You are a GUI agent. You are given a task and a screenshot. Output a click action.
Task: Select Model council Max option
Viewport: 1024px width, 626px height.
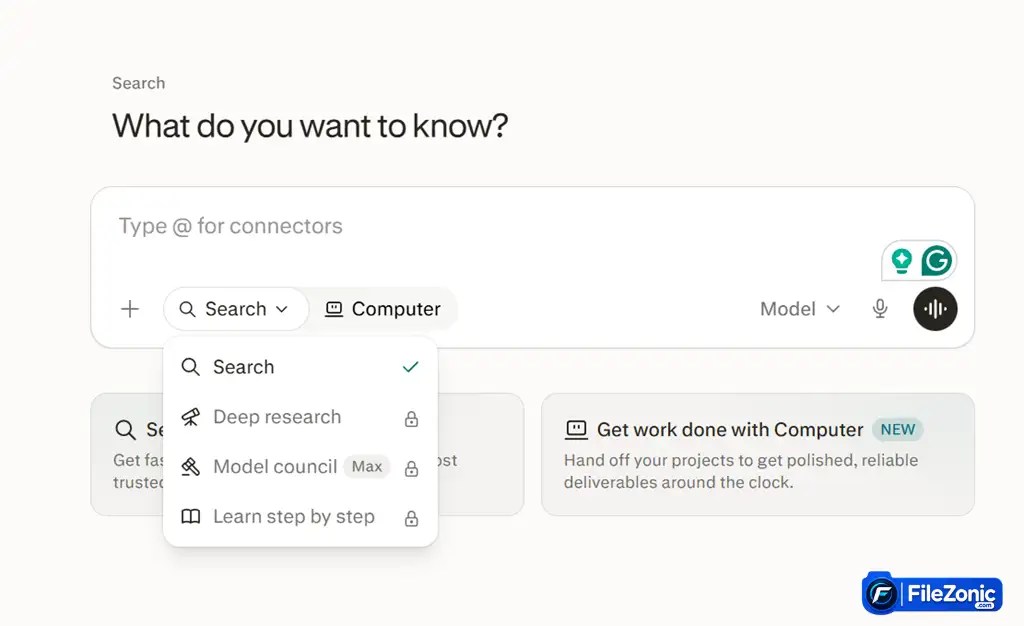pos(300,467)
